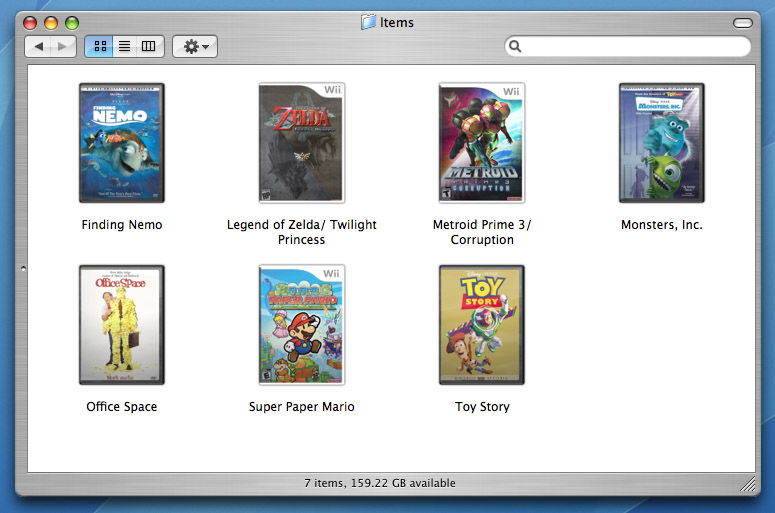Click the "Finding Nemo" file name label
The image size is (775, 513).
[x=122, y=225]
